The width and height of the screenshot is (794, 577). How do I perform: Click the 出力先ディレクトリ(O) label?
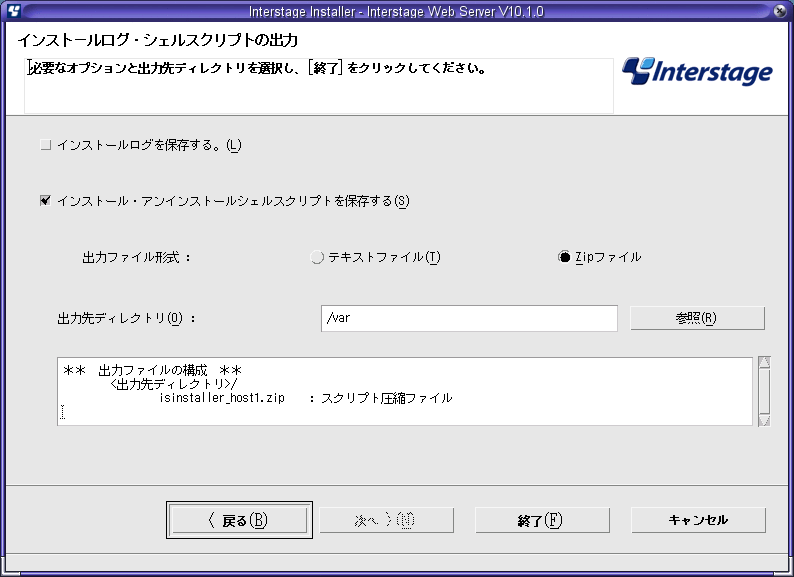(127, 319)
